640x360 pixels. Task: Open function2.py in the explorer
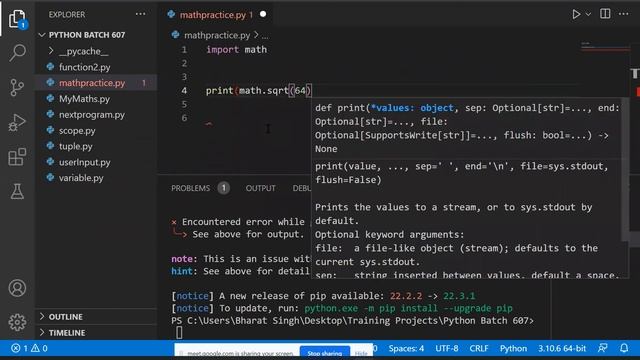coord(84,67)
